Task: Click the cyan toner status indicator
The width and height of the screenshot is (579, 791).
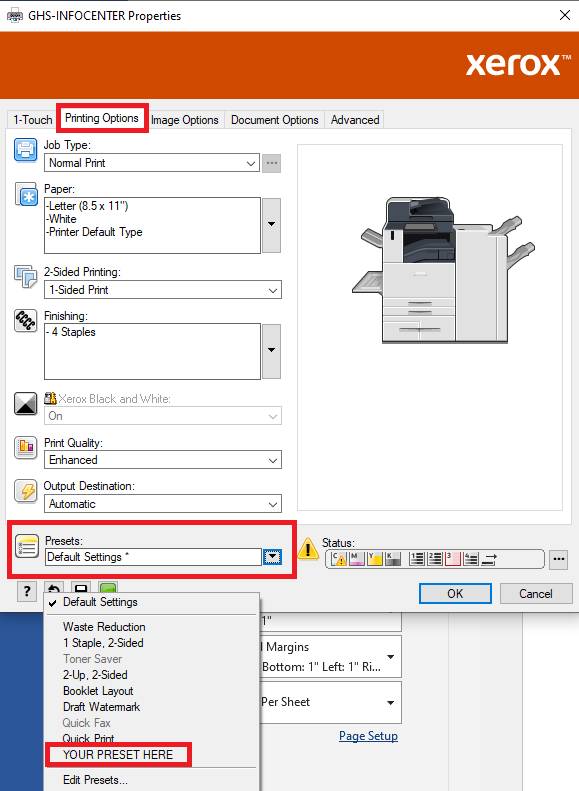Action: point(339,558)
